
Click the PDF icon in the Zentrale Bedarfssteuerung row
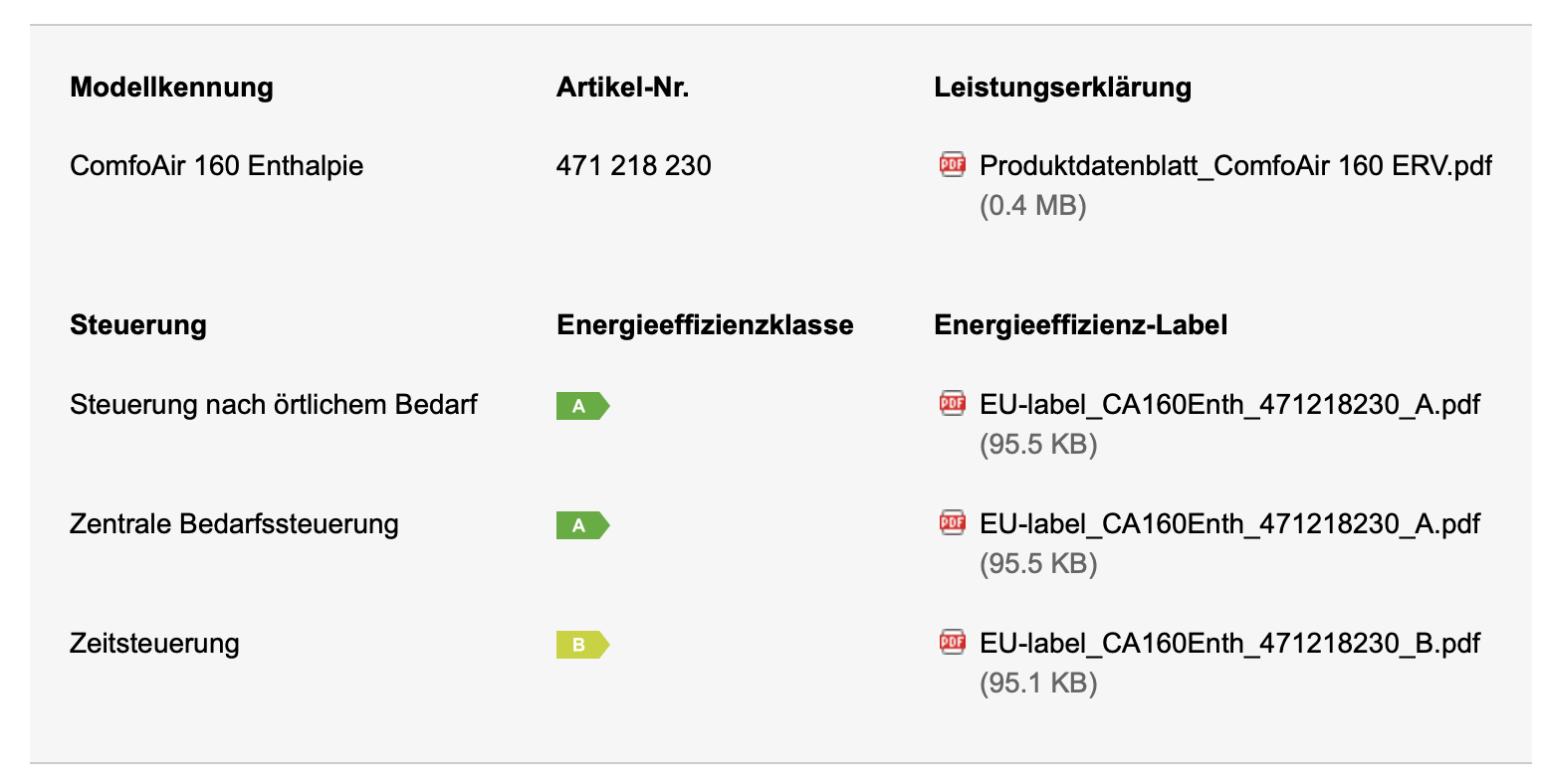click(x=953, y=522)
